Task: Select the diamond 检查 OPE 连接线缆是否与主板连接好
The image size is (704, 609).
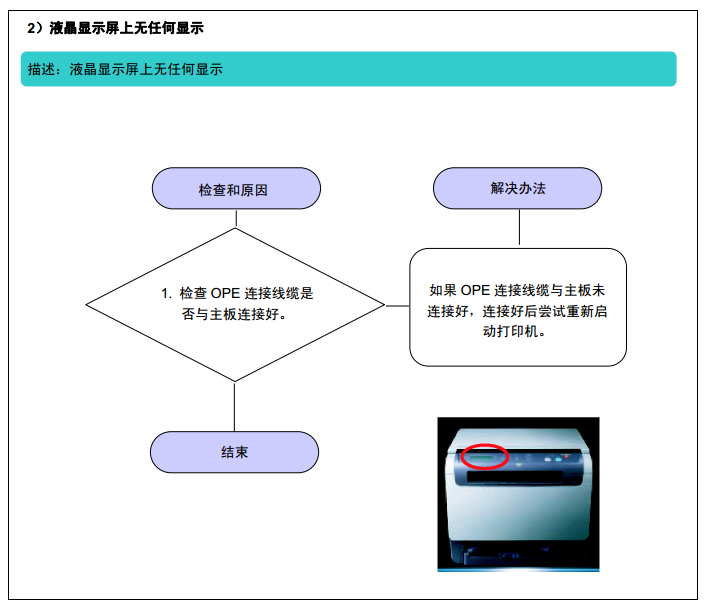Action: pos(235,305)
